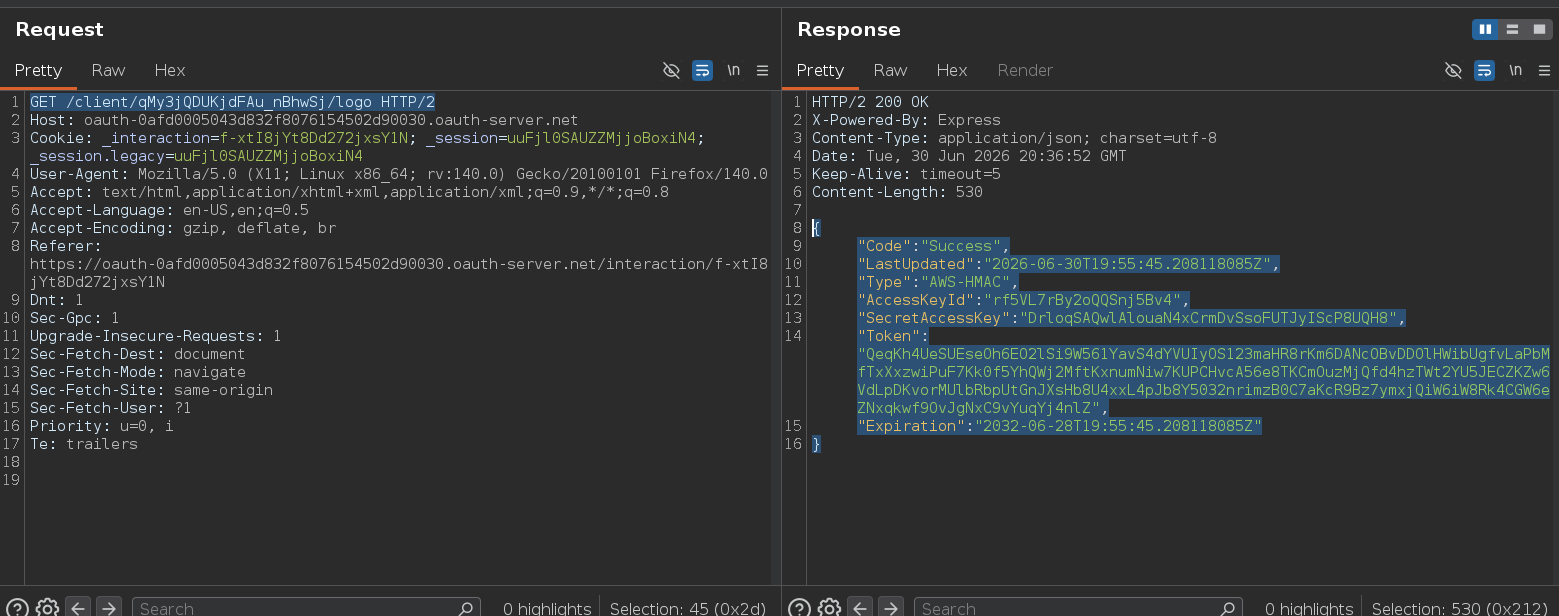Toggle word wrap icon in Request panel
The height and width of the screenshot is (616, 1559).
point(702,70)
